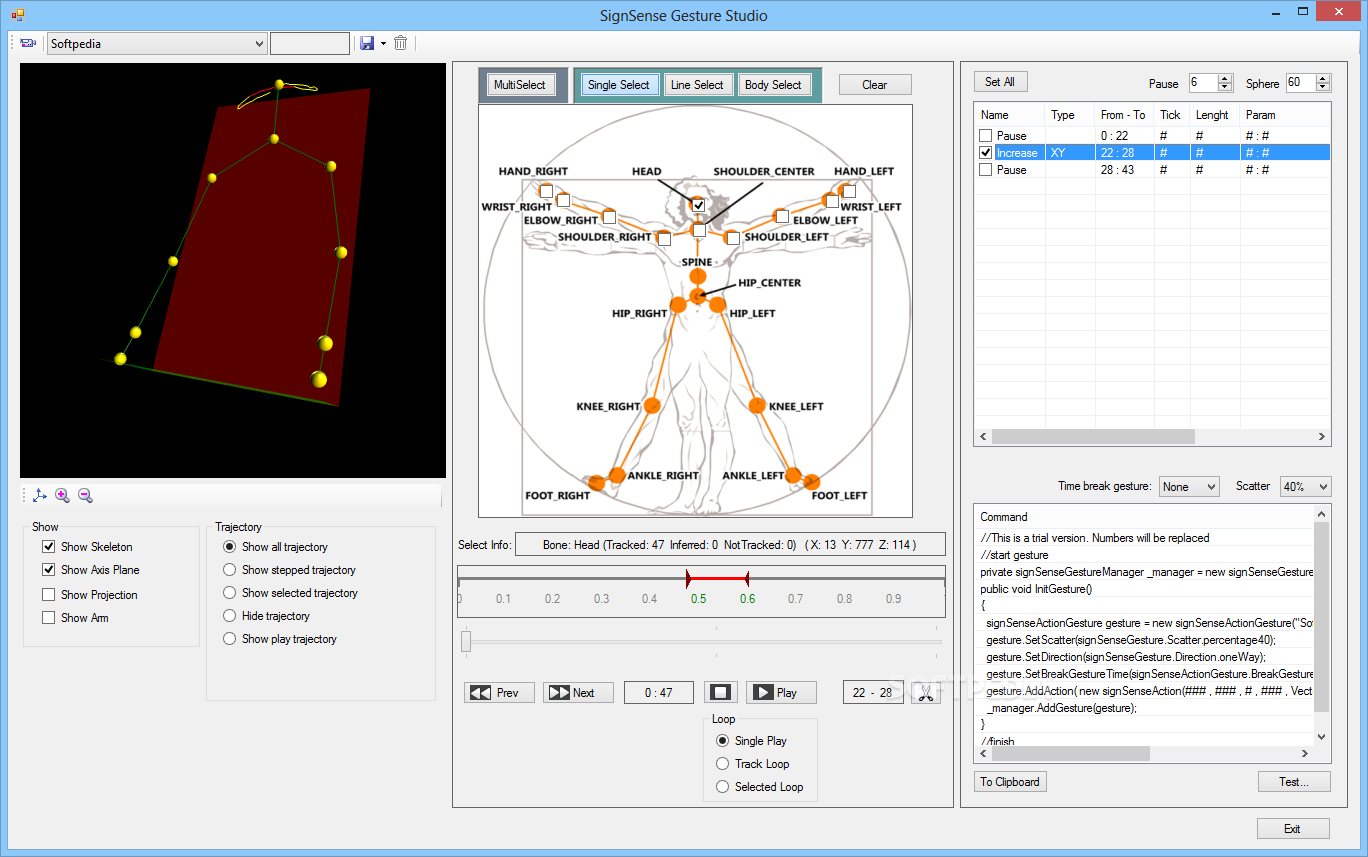Viewport: 1368px width, 857px height.
Task: Select the KNEE_RIGHT joint dot
Action: point(652,405)
